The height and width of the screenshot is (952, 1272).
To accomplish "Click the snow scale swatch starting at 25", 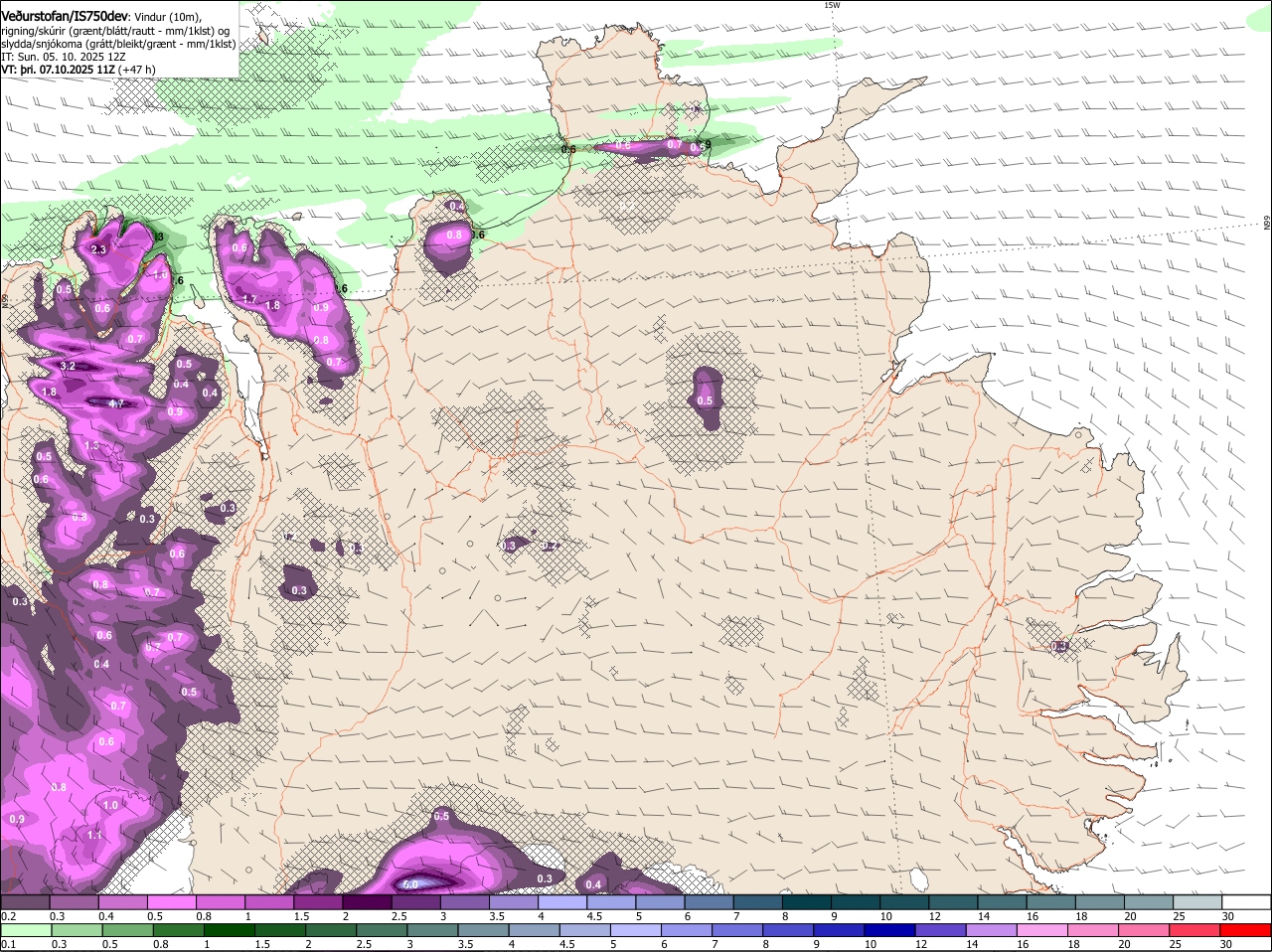I will [1197, 901].
